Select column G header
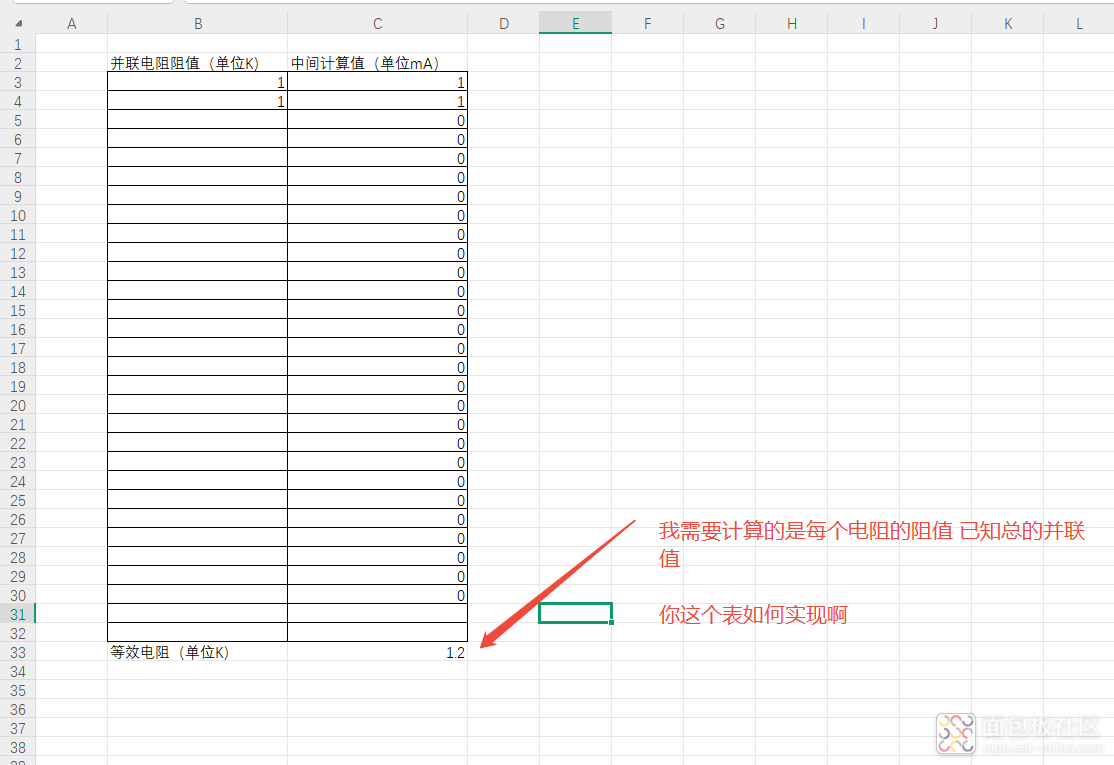This screenshot has width=1114, height=765. coord(720,23)
